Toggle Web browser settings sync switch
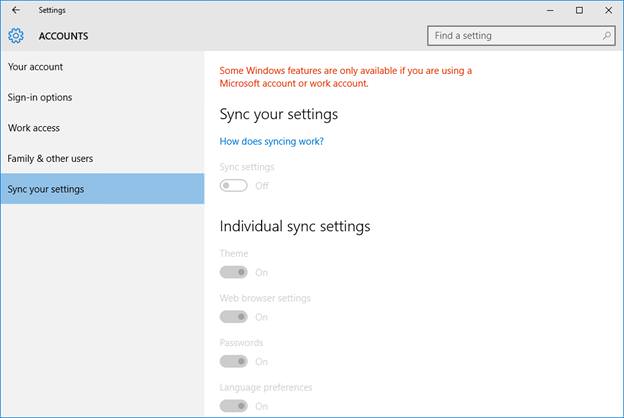Image resolution: width=624 pixels, height=418 pixels. tap(234, 317)
